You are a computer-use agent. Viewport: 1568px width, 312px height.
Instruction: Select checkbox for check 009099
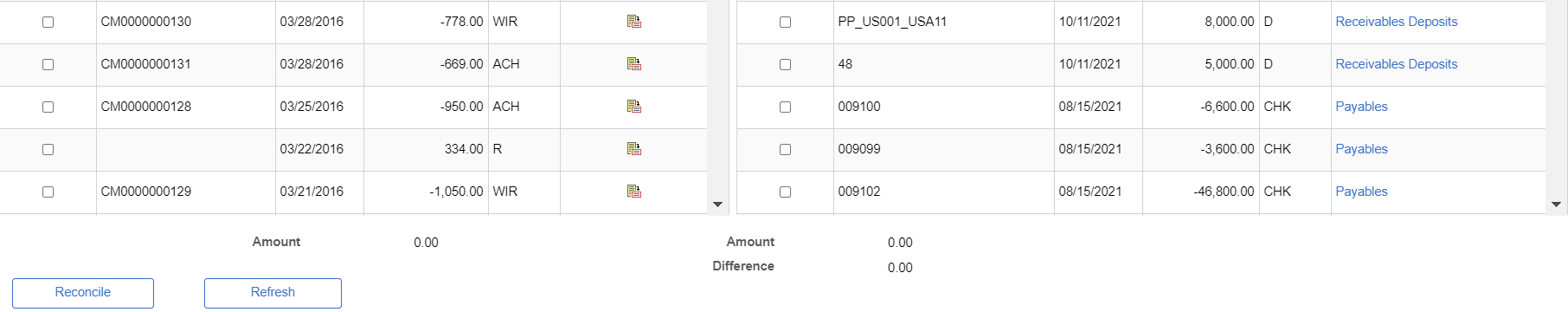click(785, 149)
